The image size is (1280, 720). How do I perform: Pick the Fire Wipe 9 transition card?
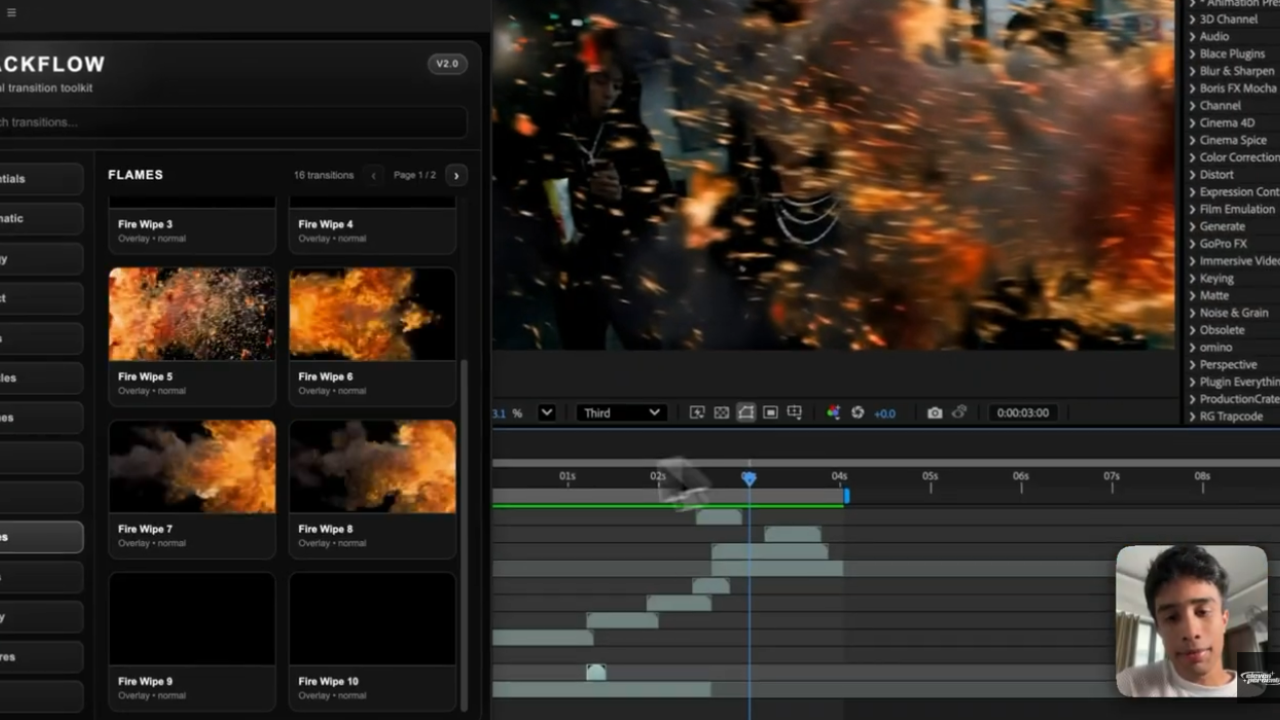192,640
